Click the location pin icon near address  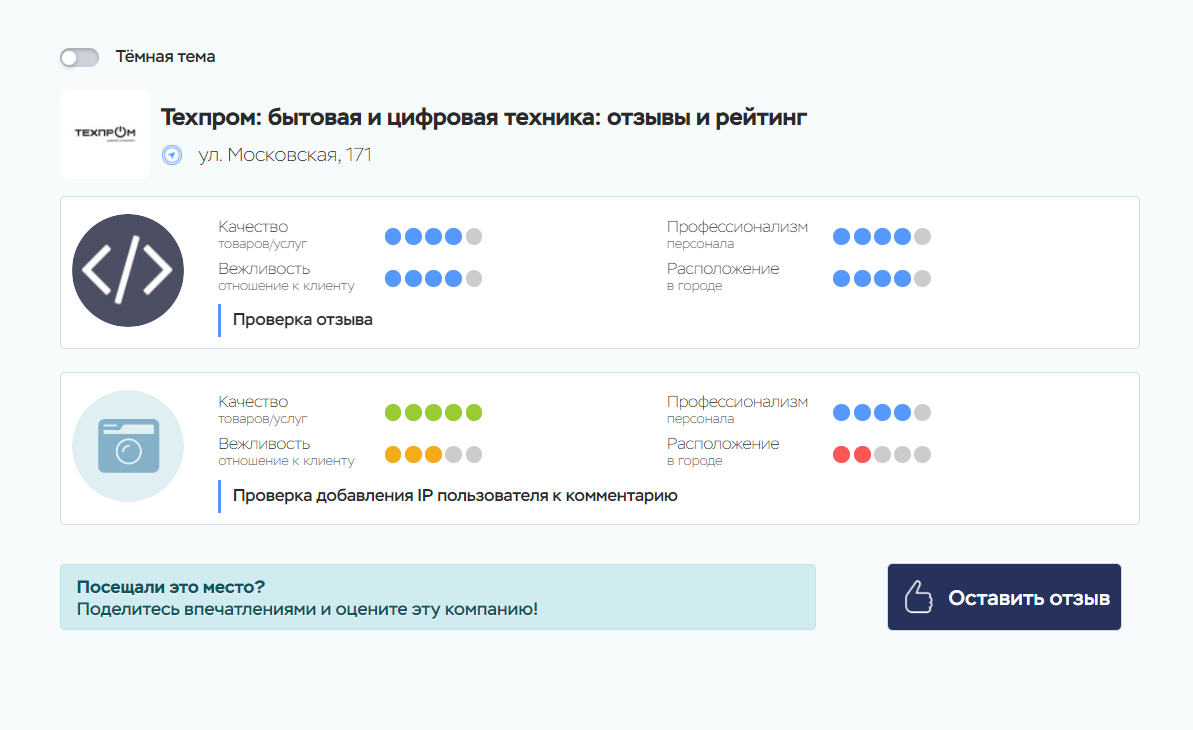click(x=172, y=155)
